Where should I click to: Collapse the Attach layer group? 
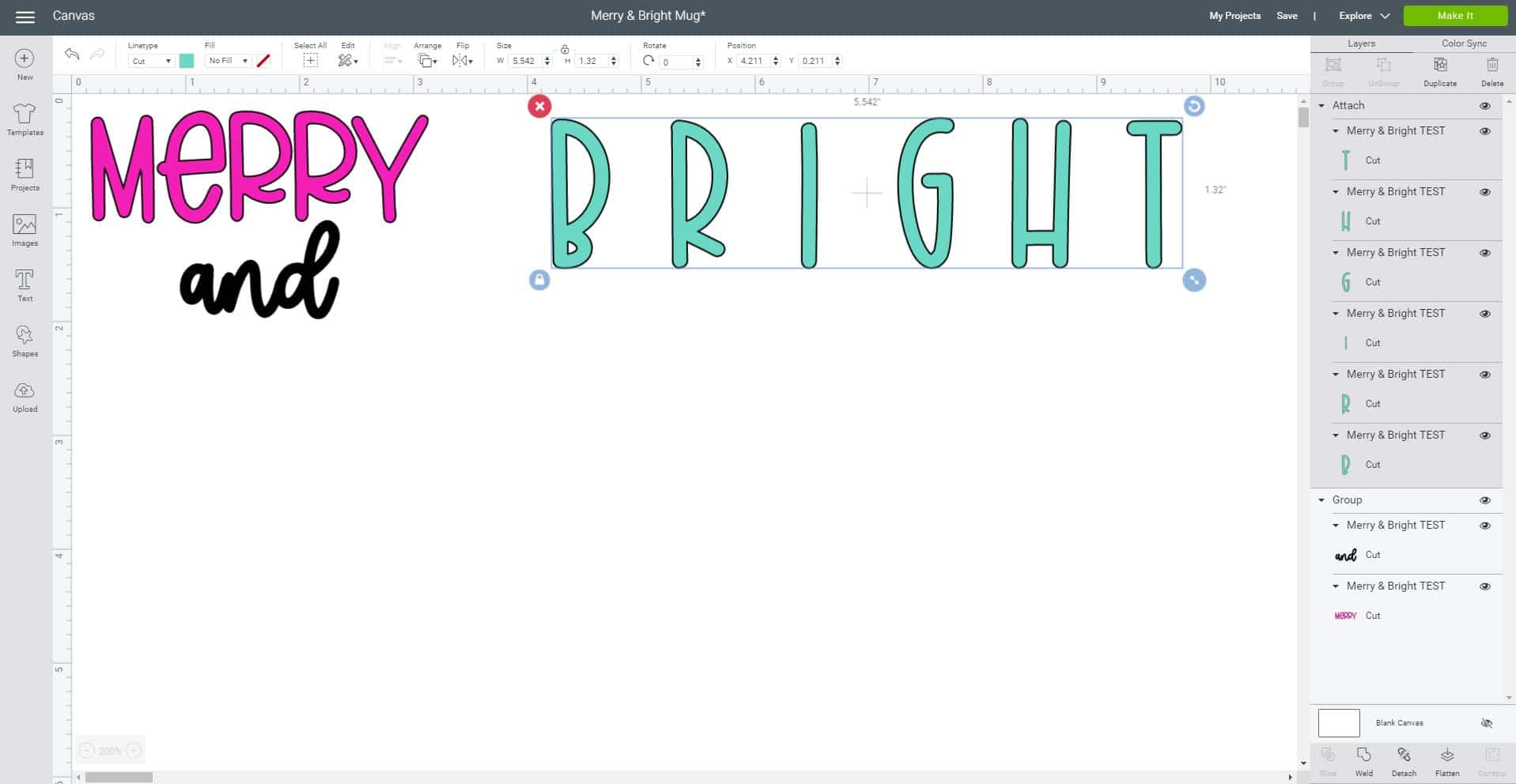click(x=1321, y=106)
